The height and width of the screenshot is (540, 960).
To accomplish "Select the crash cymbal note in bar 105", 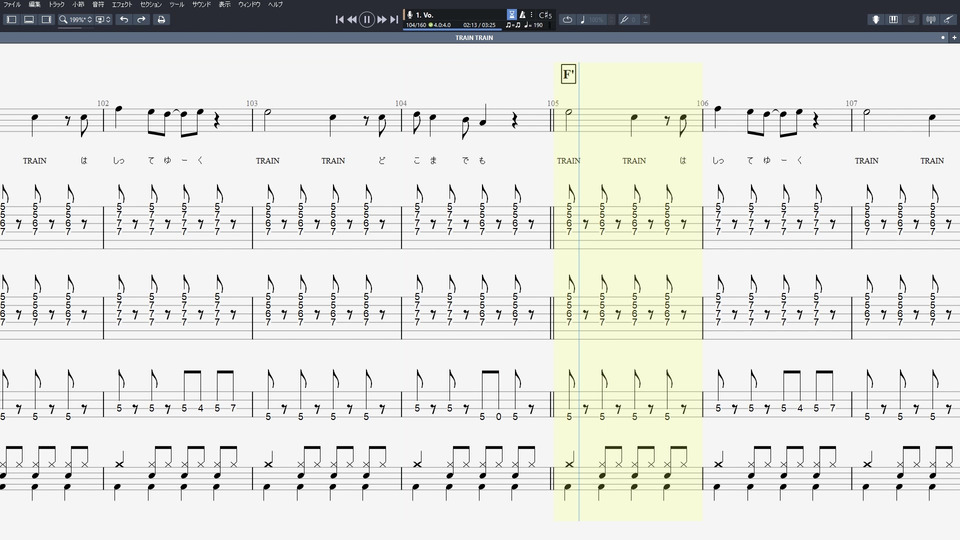I will point(569,464).
